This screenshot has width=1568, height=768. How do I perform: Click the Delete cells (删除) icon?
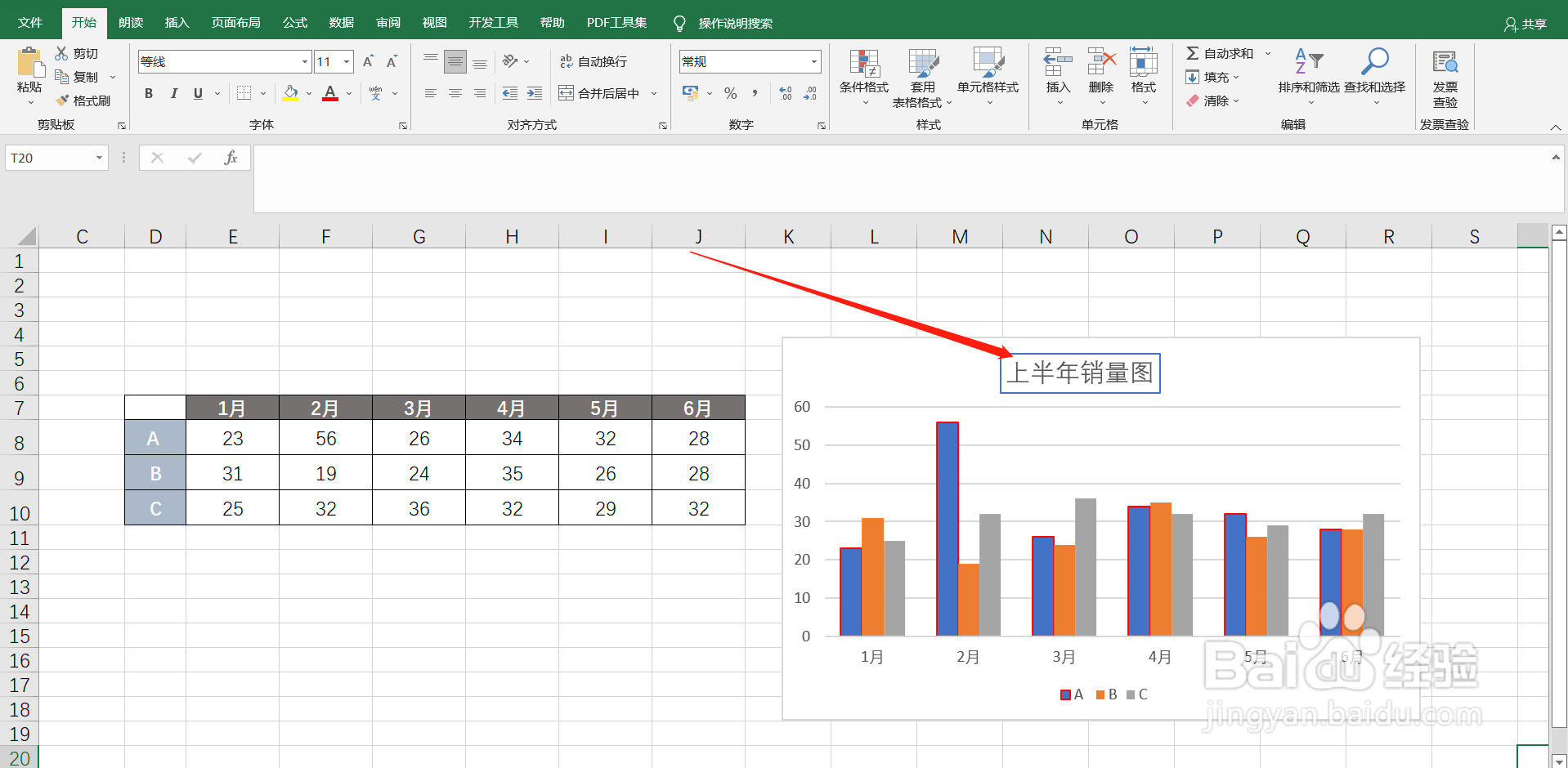[x=1101, y=62]
